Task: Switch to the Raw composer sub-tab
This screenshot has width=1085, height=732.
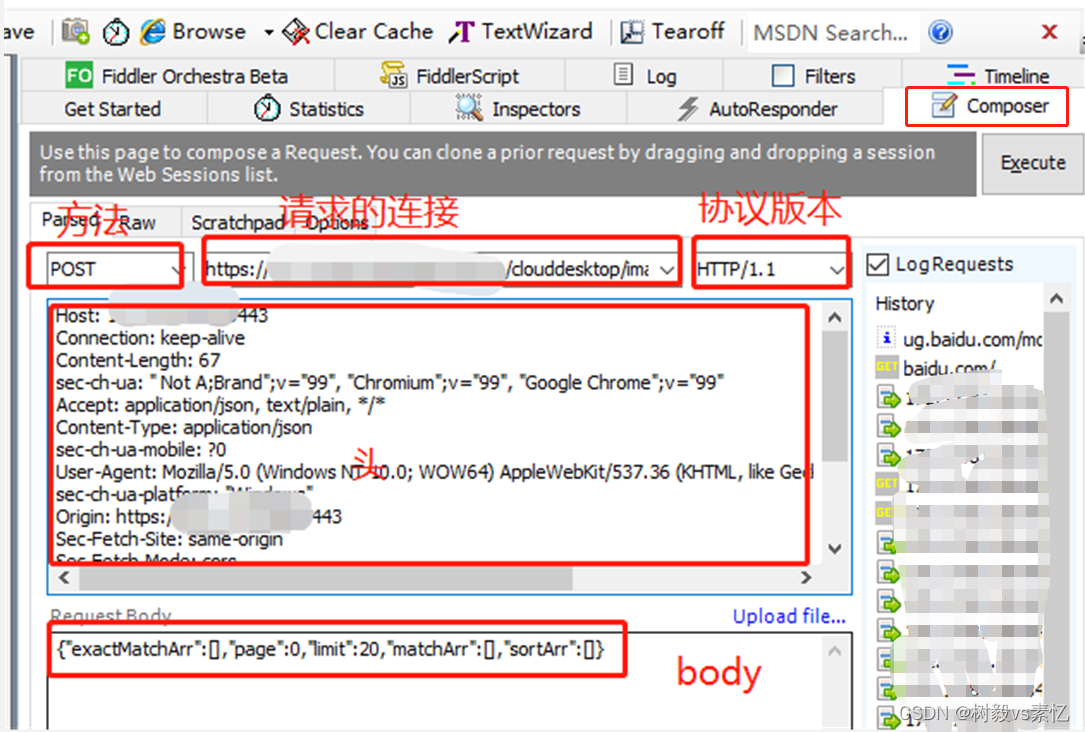Action: click(x=138, y=223)
